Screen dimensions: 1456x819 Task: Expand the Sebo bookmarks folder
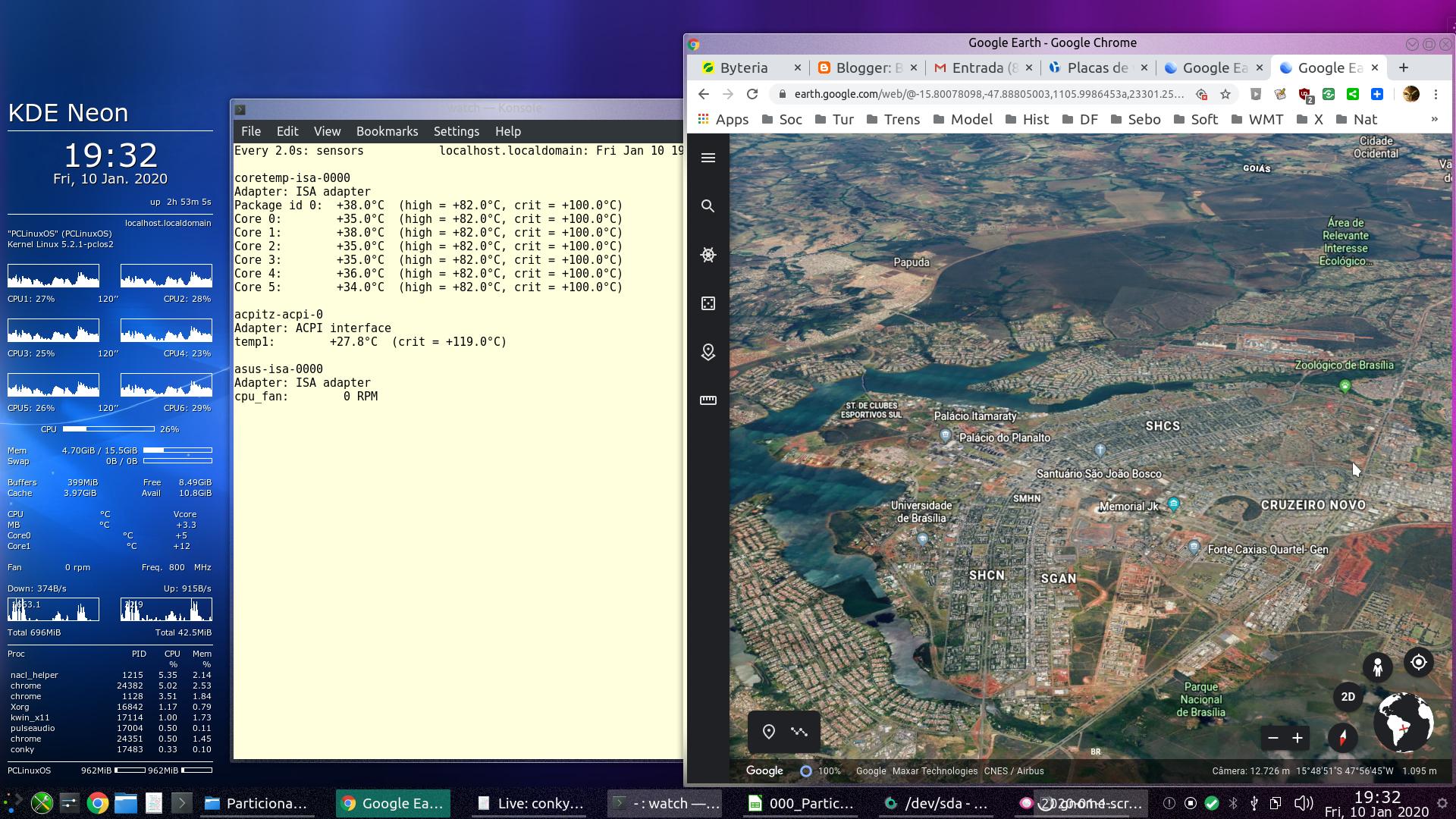(x=1135, y=119)
